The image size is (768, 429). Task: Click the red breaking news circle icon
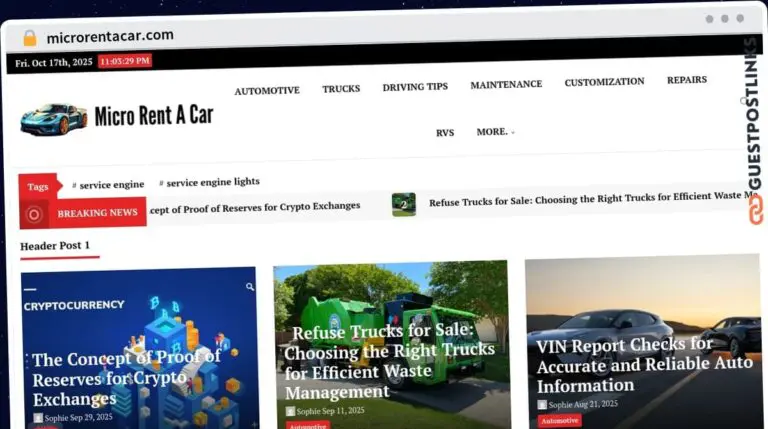[x=34, y=214]
